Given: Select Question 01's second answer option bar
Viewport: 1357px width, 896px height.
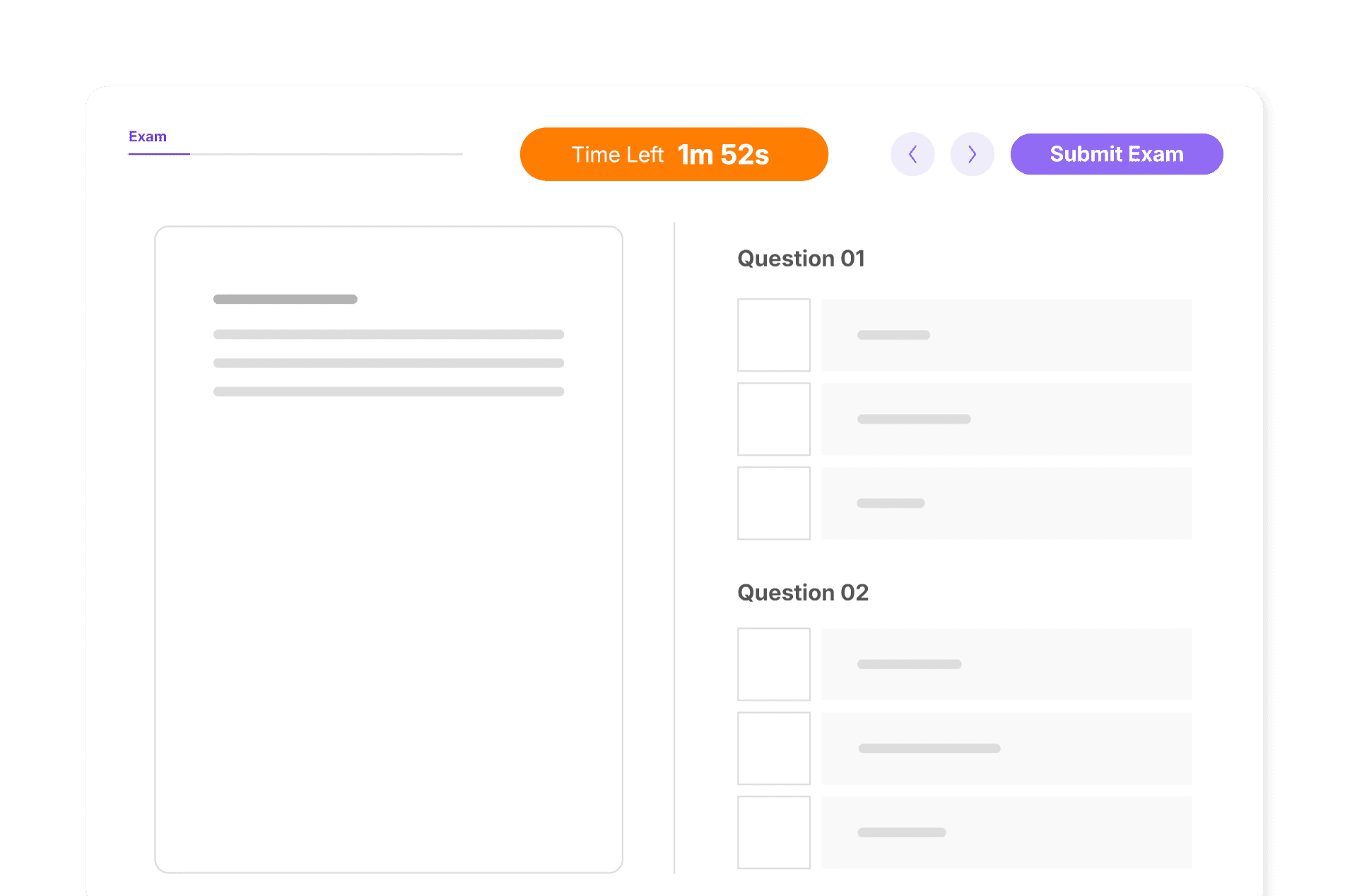Looking at the screenshot, I should [x=1006, y=419].
